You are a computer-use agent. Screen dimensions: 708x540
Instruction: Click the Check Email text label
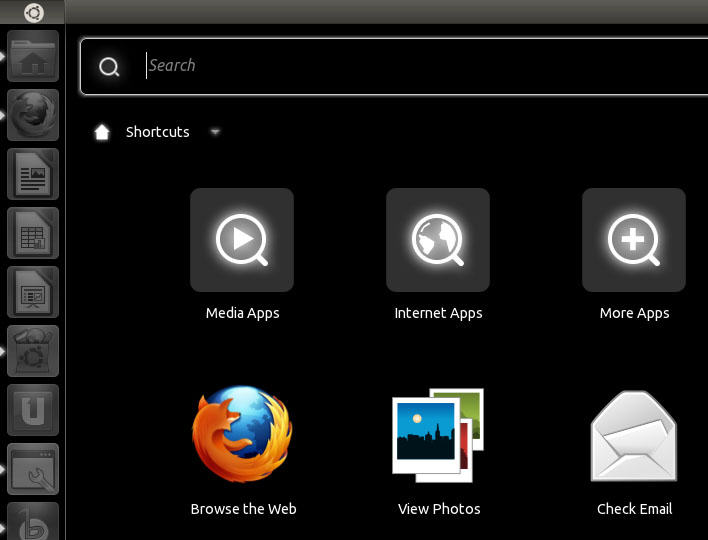pyautogui.click(x=634, y=509)
